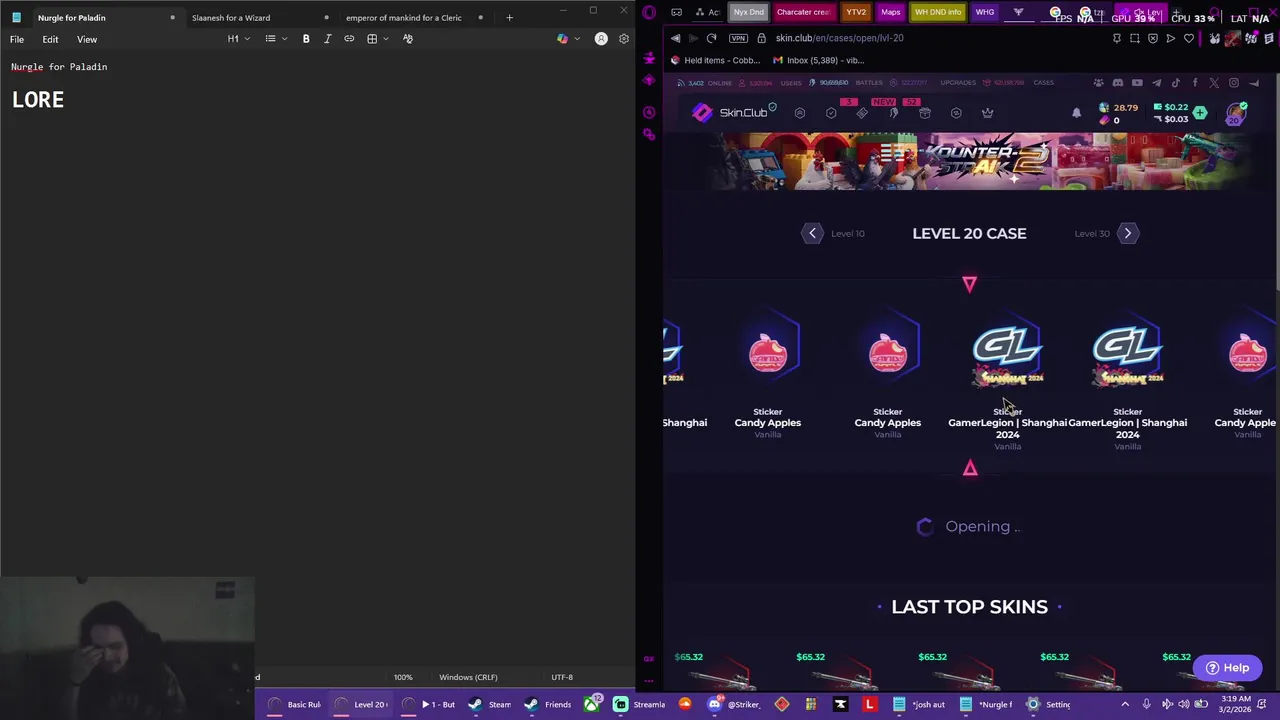Toggle the browser VPN badge

point(738,38)
